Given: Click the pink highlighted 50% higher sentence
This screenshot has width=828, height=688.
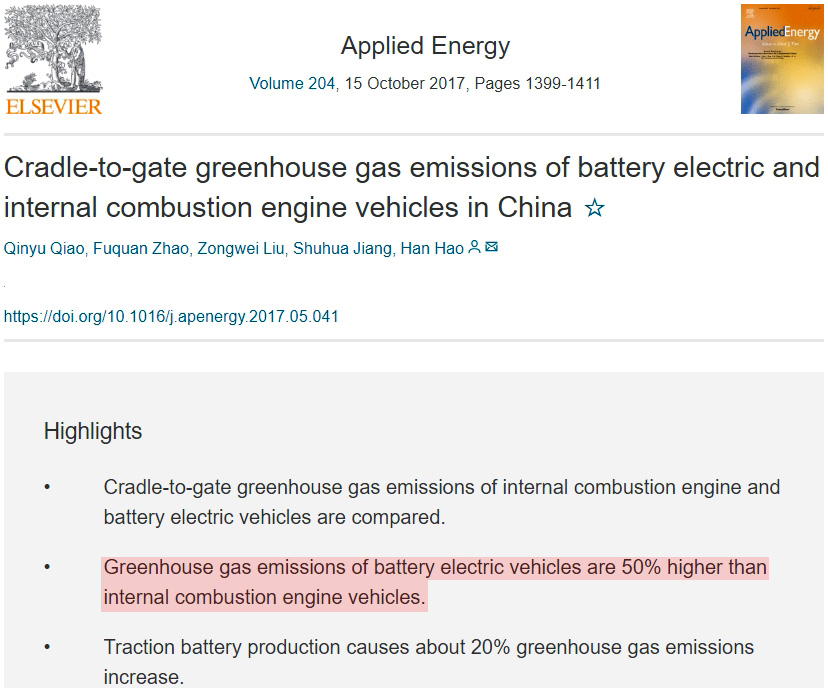Looking at the screenshot, I should click(435, 582).
